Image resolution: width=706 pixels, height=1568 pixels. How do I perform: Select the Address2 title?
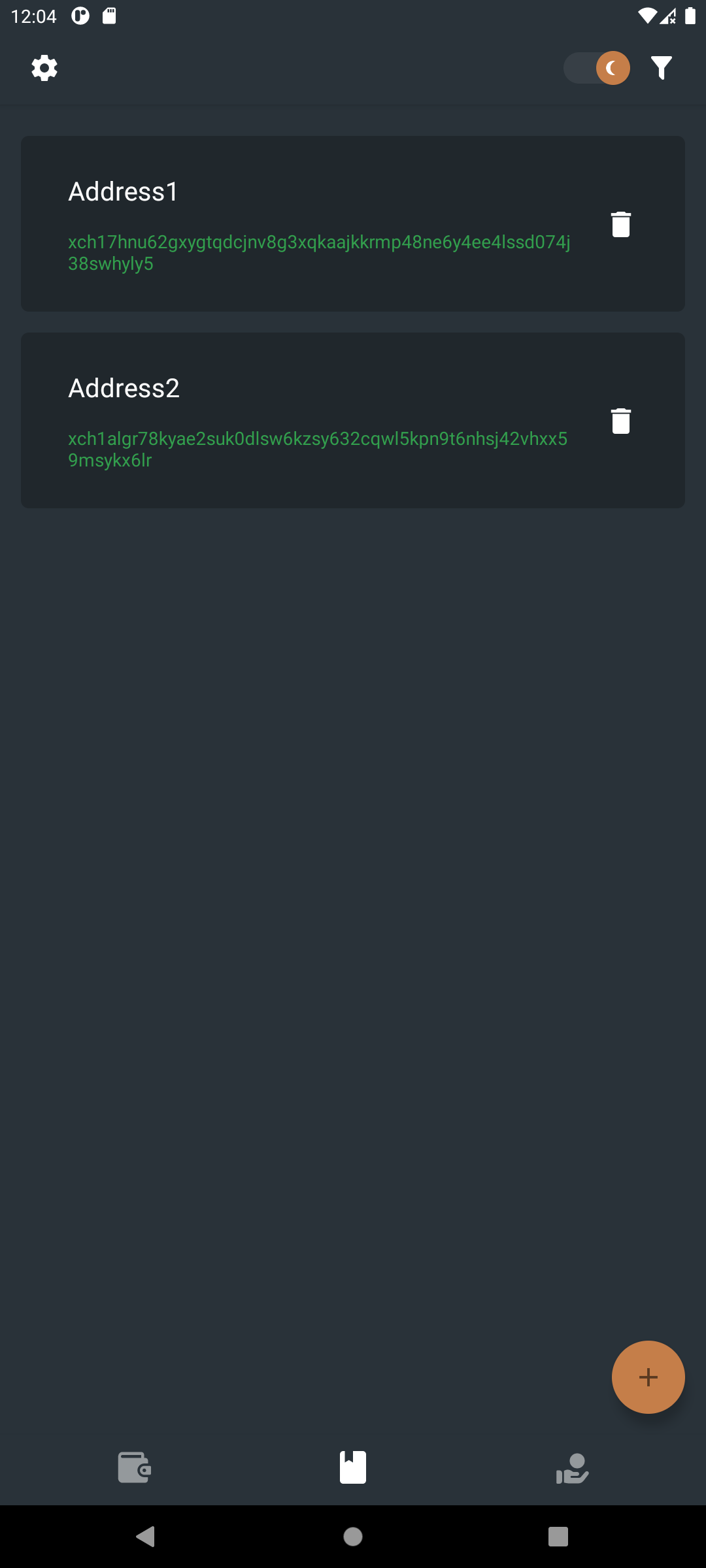(x=124, y=388)
